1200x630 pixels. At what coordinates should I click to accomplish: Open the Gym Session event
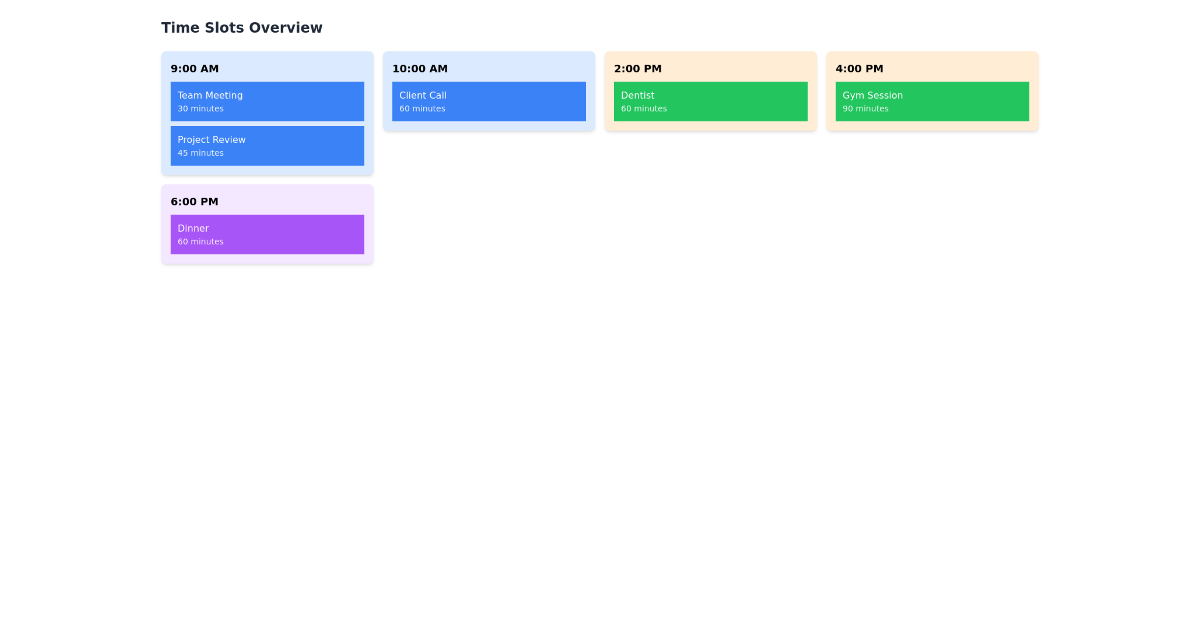(931, 101)
